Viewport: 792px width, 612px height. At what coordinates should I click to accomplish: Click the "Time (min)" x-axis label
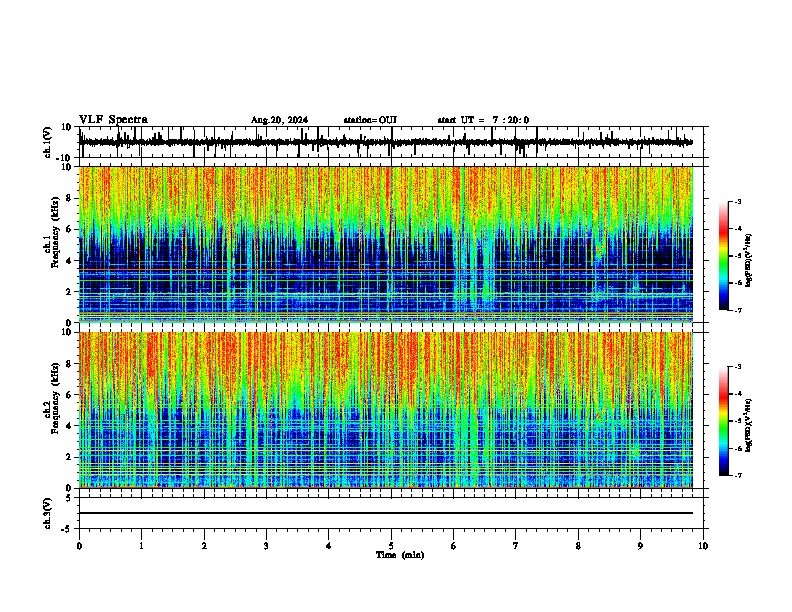tap(400, 555)
